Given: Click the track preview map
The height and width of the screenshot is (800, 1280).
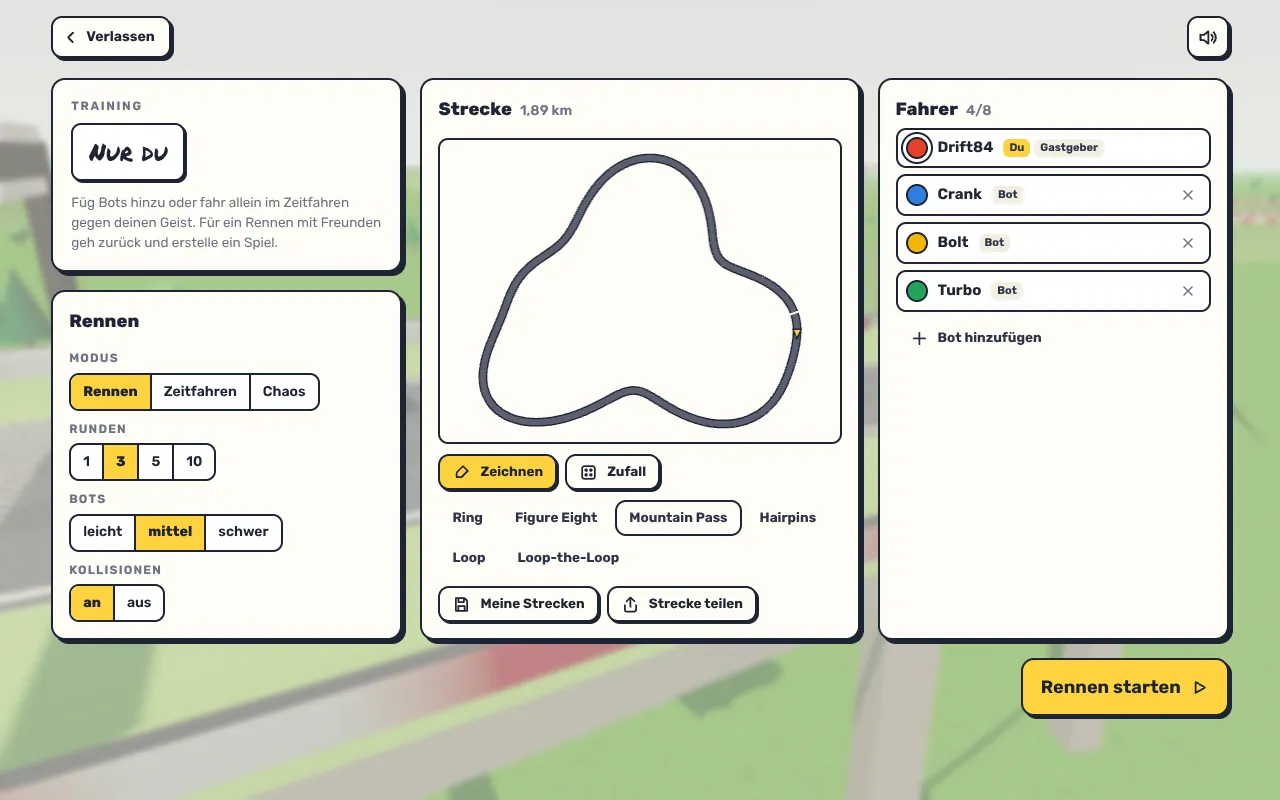Looking at the screenshot, I should tap(640, 291).
